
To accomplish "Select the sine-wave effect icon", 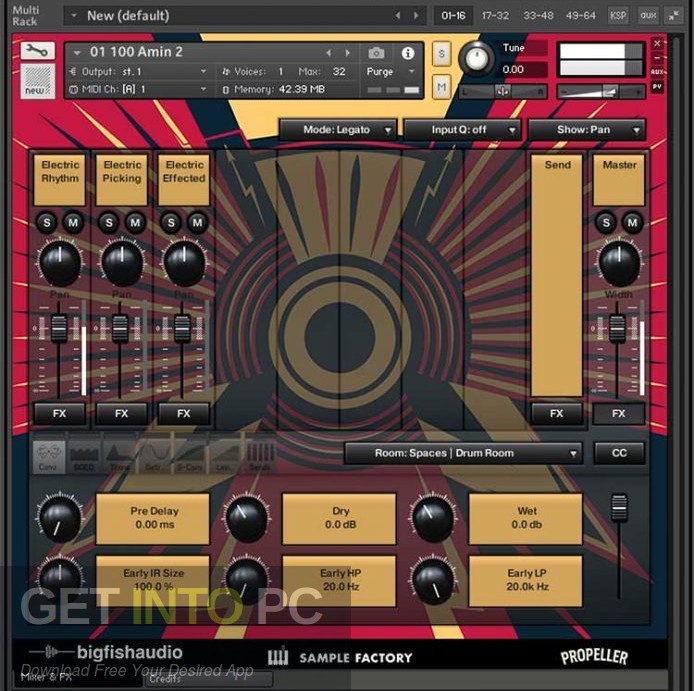I will pyautogui.click(x=154, y=456).
